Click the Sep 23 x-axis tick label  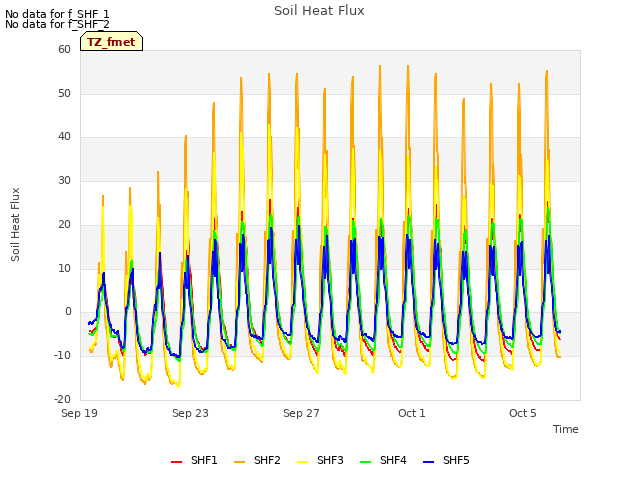[x=190, y=413]
